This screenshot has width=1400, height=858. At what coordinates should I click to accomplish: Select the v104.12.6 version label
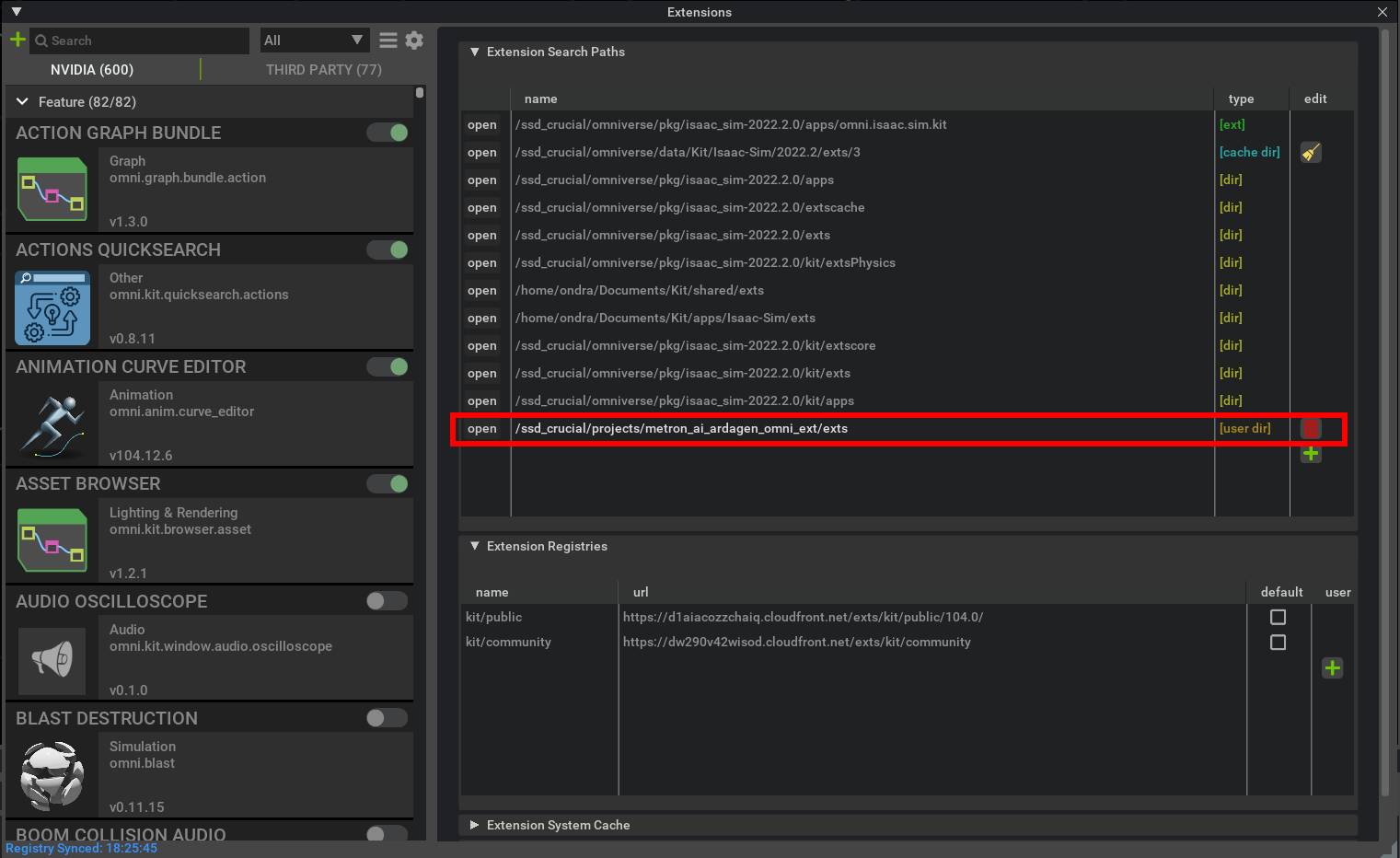coord(141,456)
